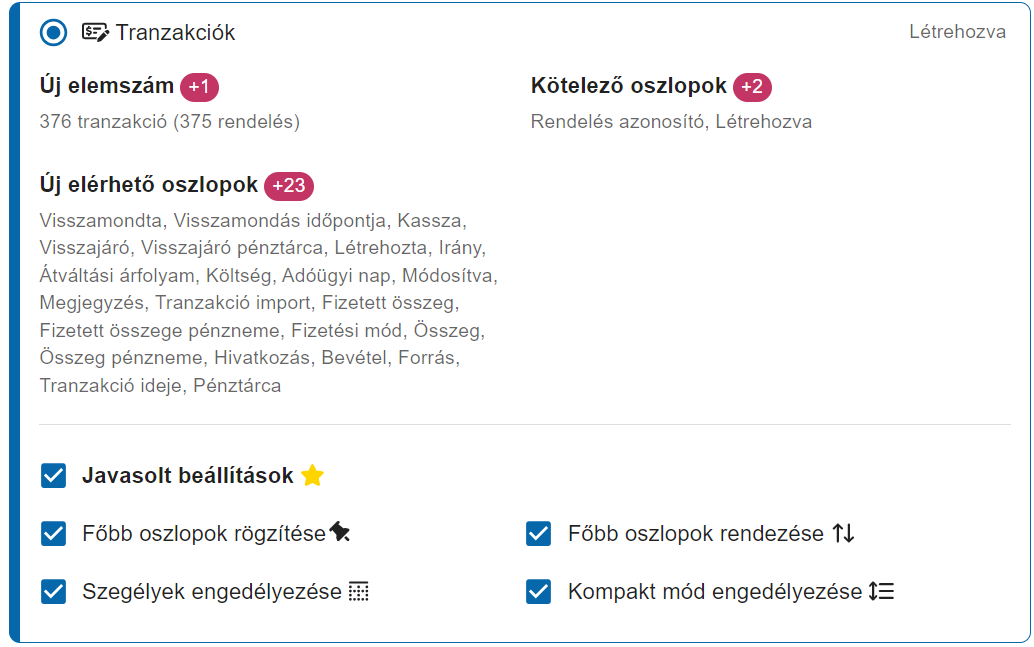Click the Tranzakciók title text
This screenshot has width=1034, height=647.
pyautogui.click(x=175, y=32)
